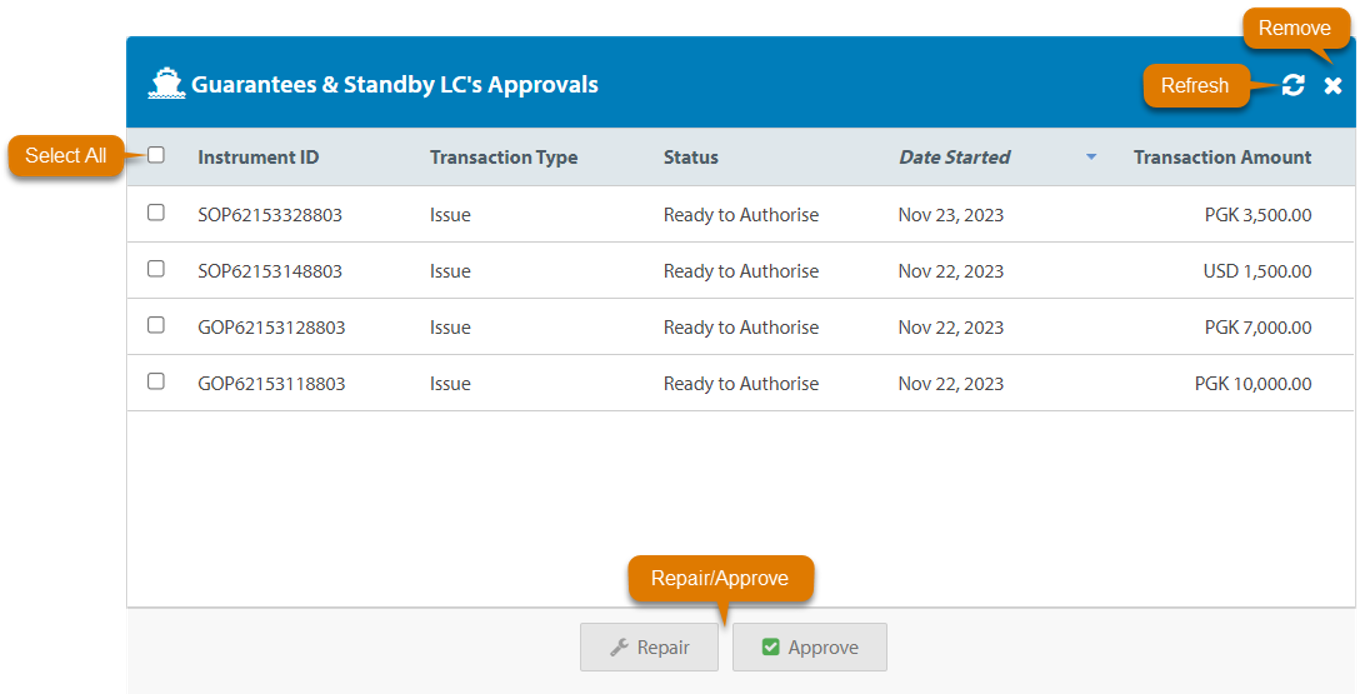1365x694 pixels.
Task: Toggle the Select All checkbox
Action: coord(155,155)
